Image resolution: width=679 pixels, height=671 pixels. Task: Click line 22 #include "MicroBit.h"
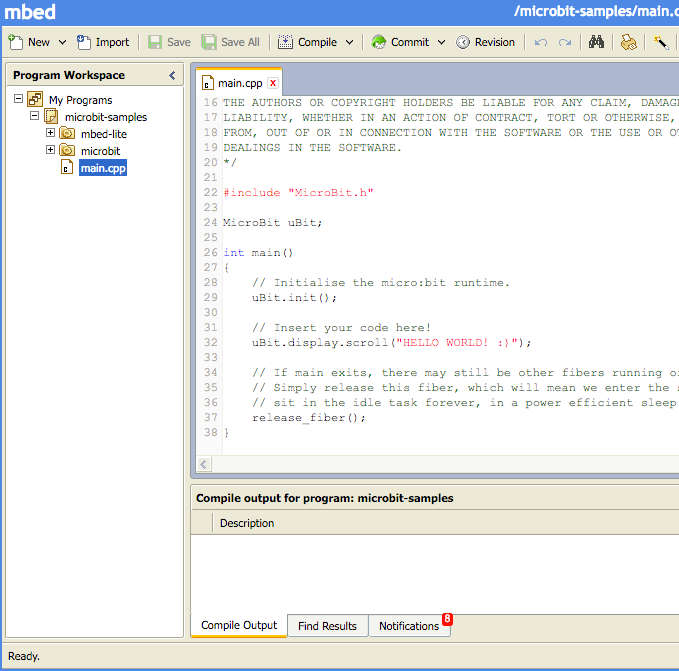pos(298,193)
